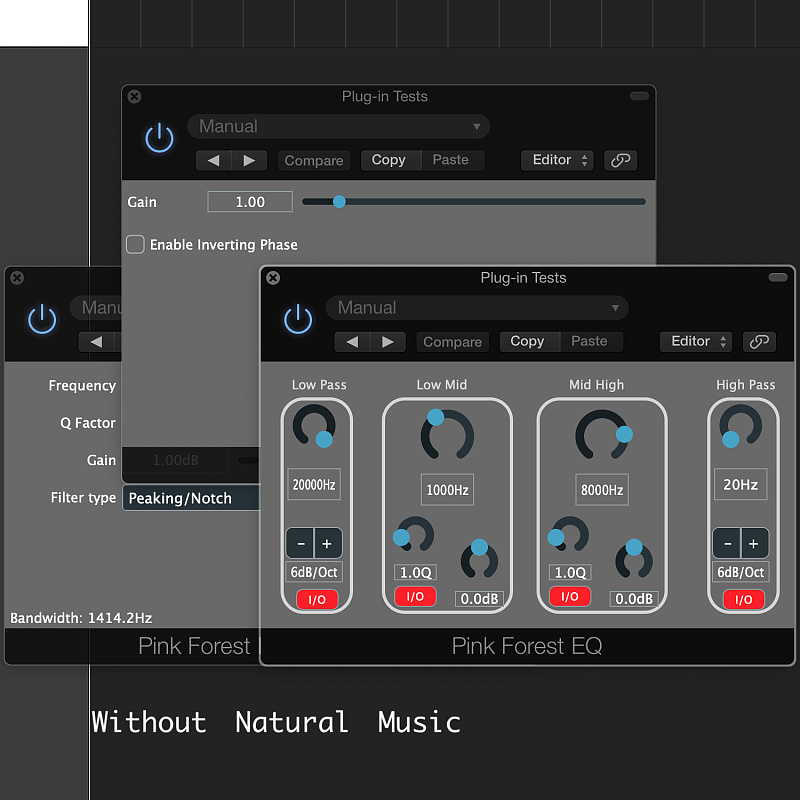Viewport: 800px width, 800px height.
Task: Click the Gain slider handle
Action: point(339,202)
